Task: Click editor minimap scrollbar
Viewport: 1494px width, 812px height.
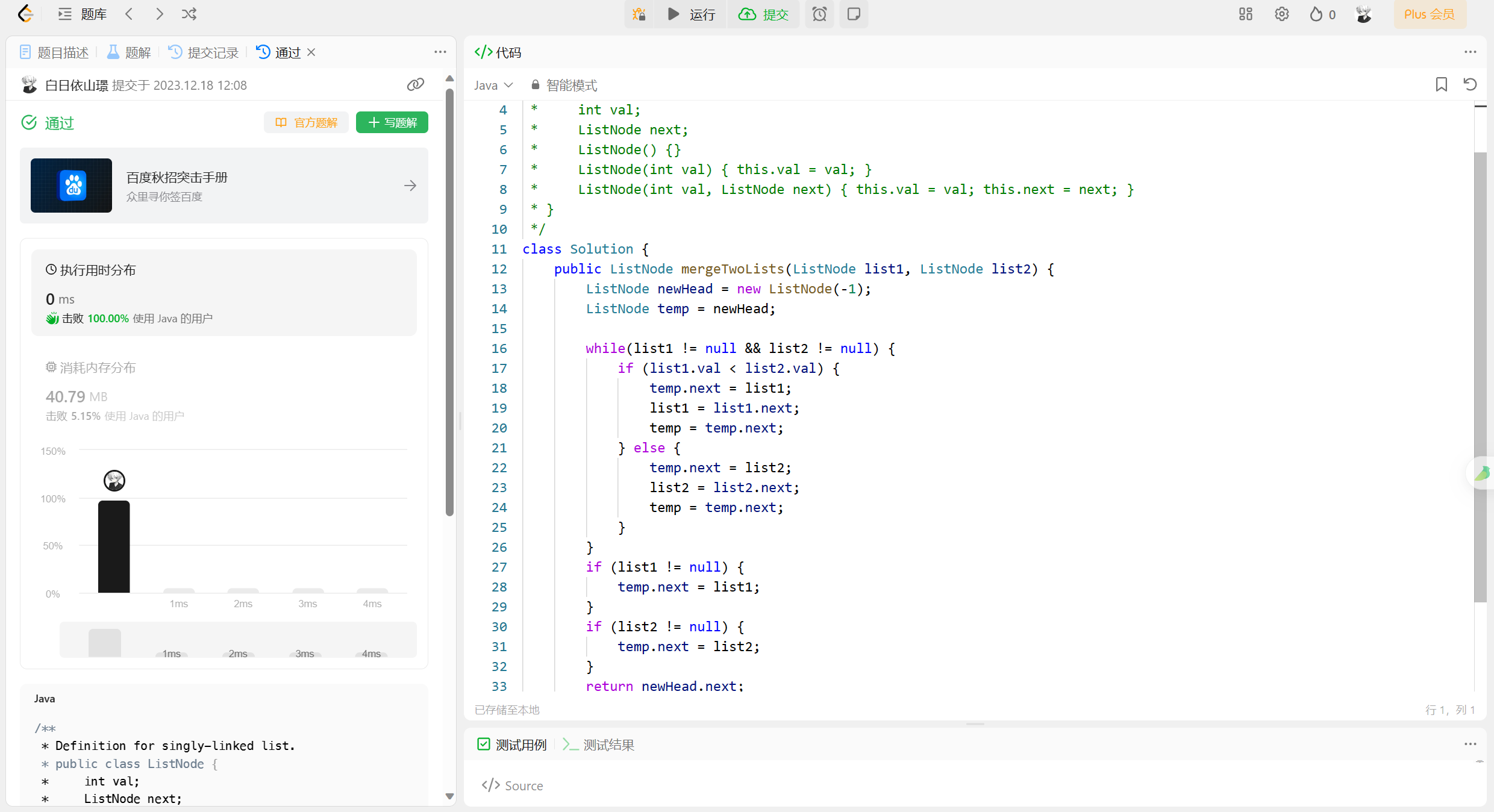Action: [x=1480, y=377]
